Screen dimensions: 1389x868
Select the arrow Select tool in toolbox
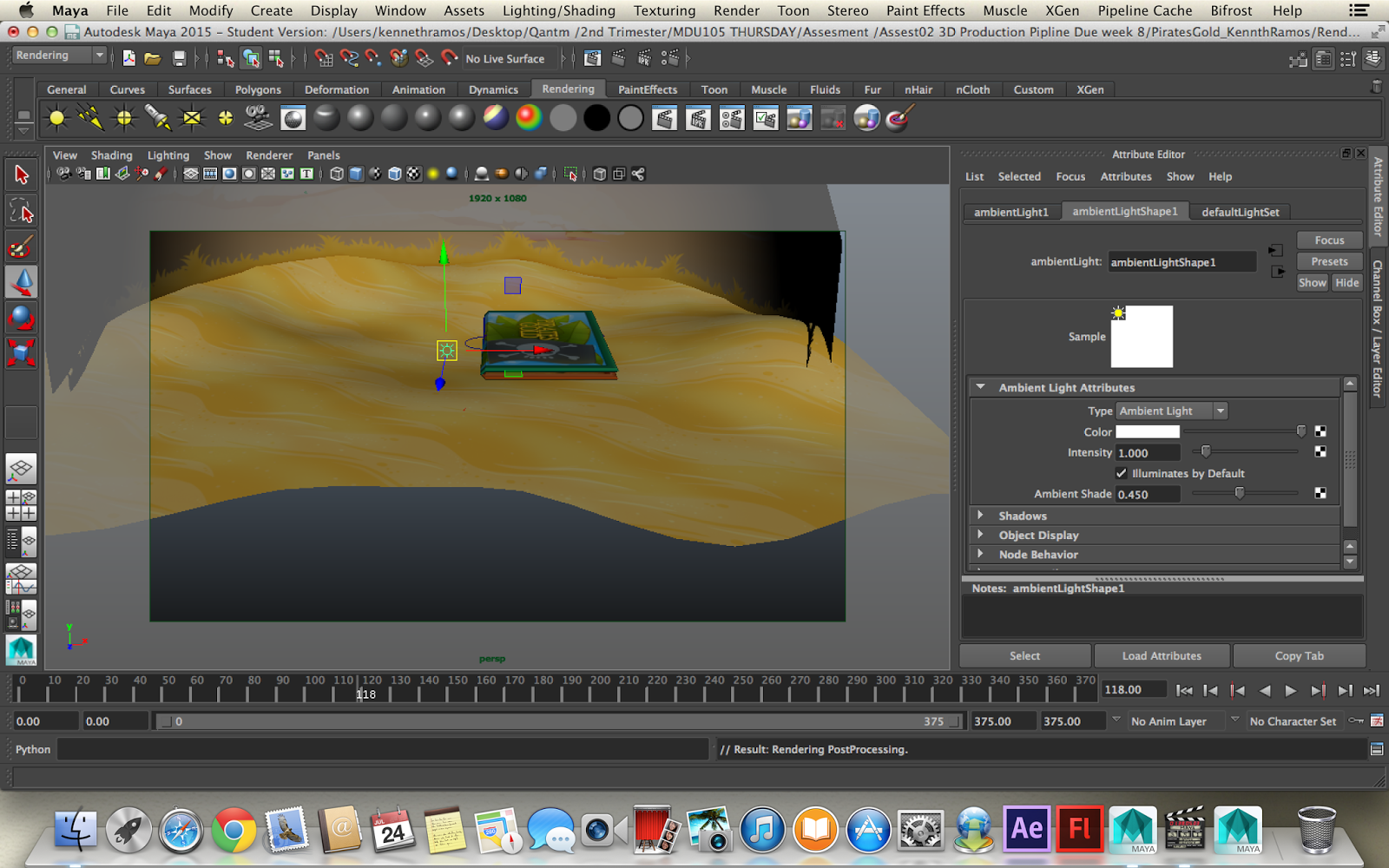(x=22, y=174)
